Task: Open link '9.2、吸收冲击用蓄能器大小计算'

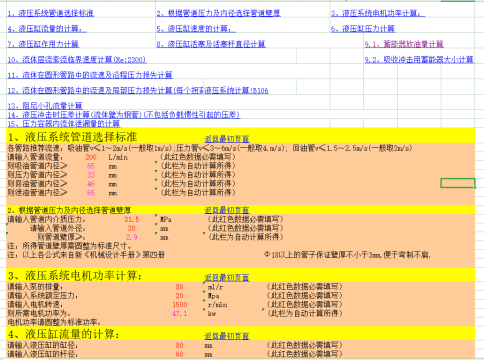Action: tap(419, 60)
